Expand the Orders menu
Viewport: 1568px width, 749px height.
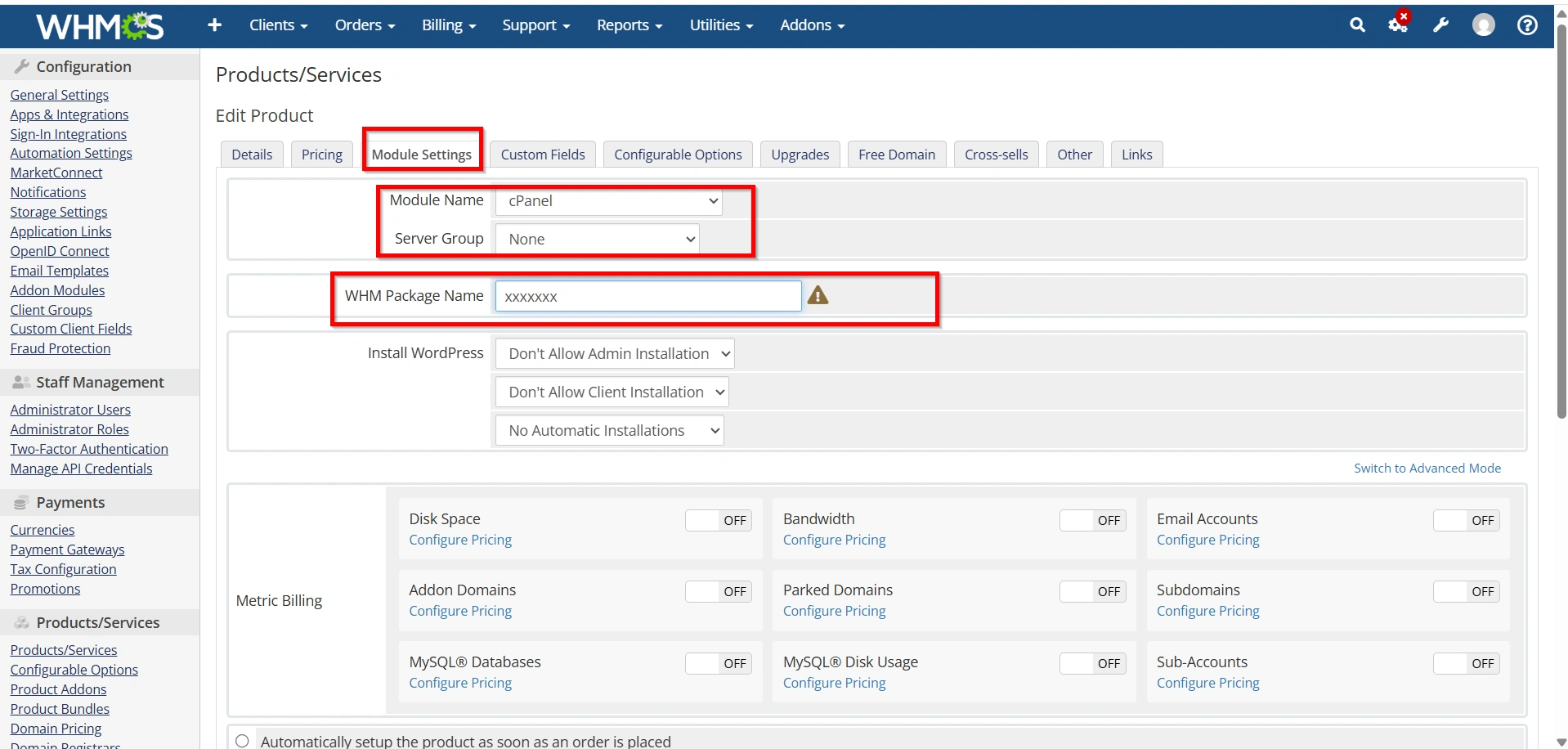[x=365, y=25]
